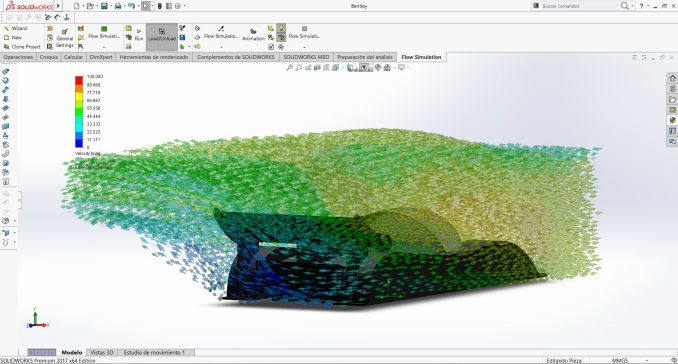Open the Edit Appearance color ball
Screen dimensions: 678x364
(378, 67)
